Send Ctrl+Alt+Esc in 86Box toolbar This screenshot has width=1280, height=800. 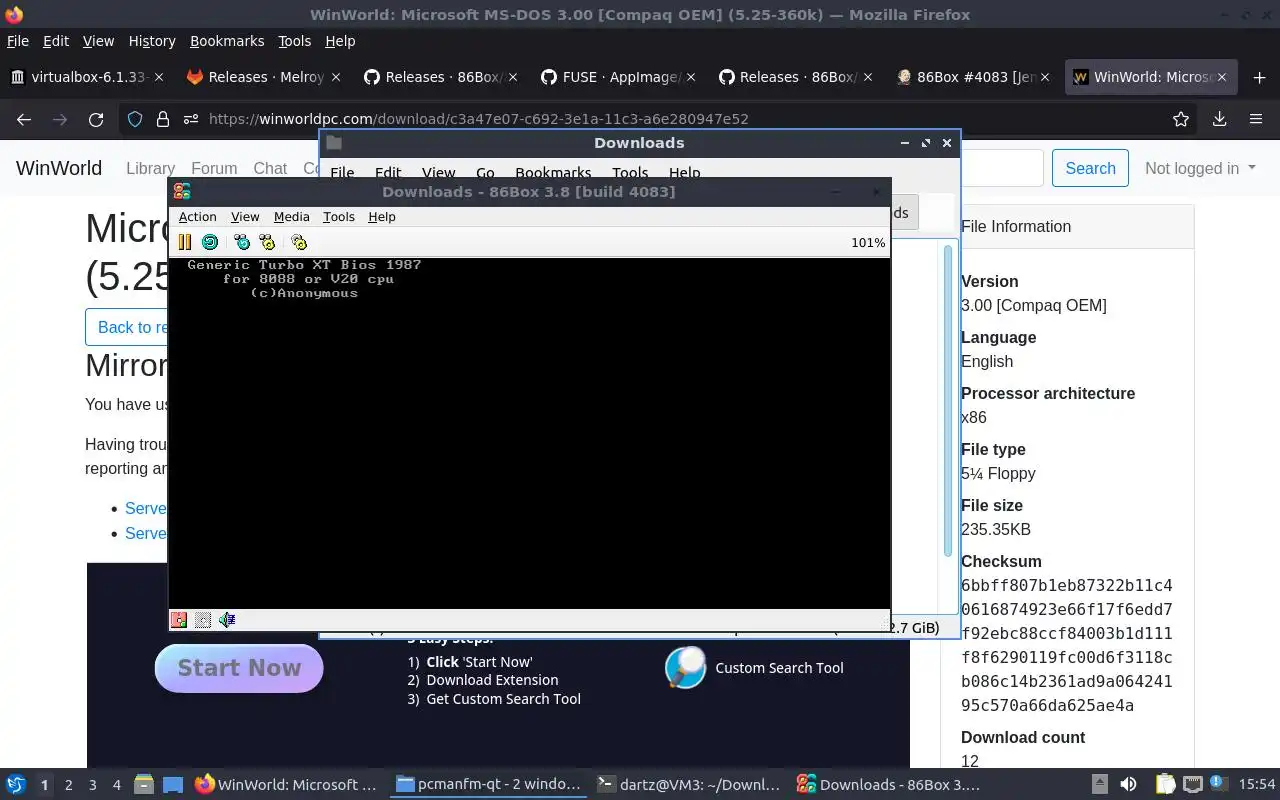coord(267,242)
